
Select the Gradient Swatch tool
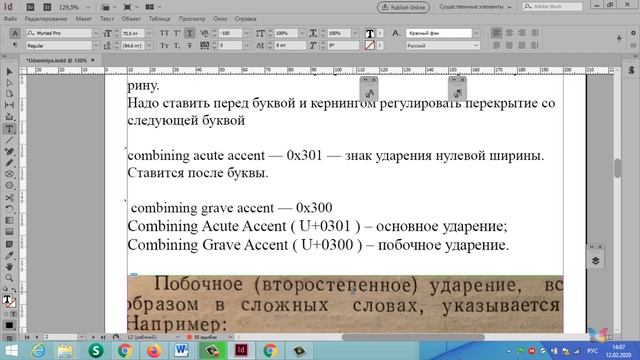tap(9, 220)
